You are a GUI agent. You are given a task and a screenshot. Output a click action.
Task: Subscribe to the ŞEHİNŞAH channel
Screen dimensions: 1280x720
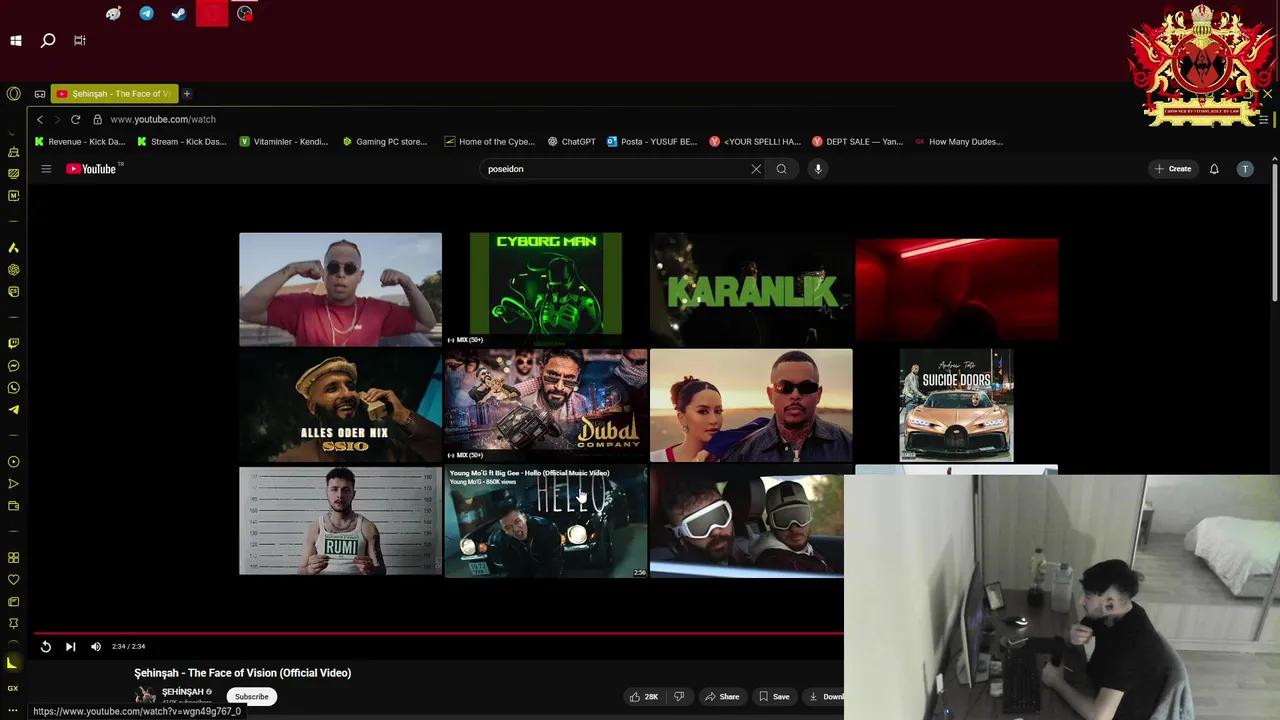coord(252,696)
